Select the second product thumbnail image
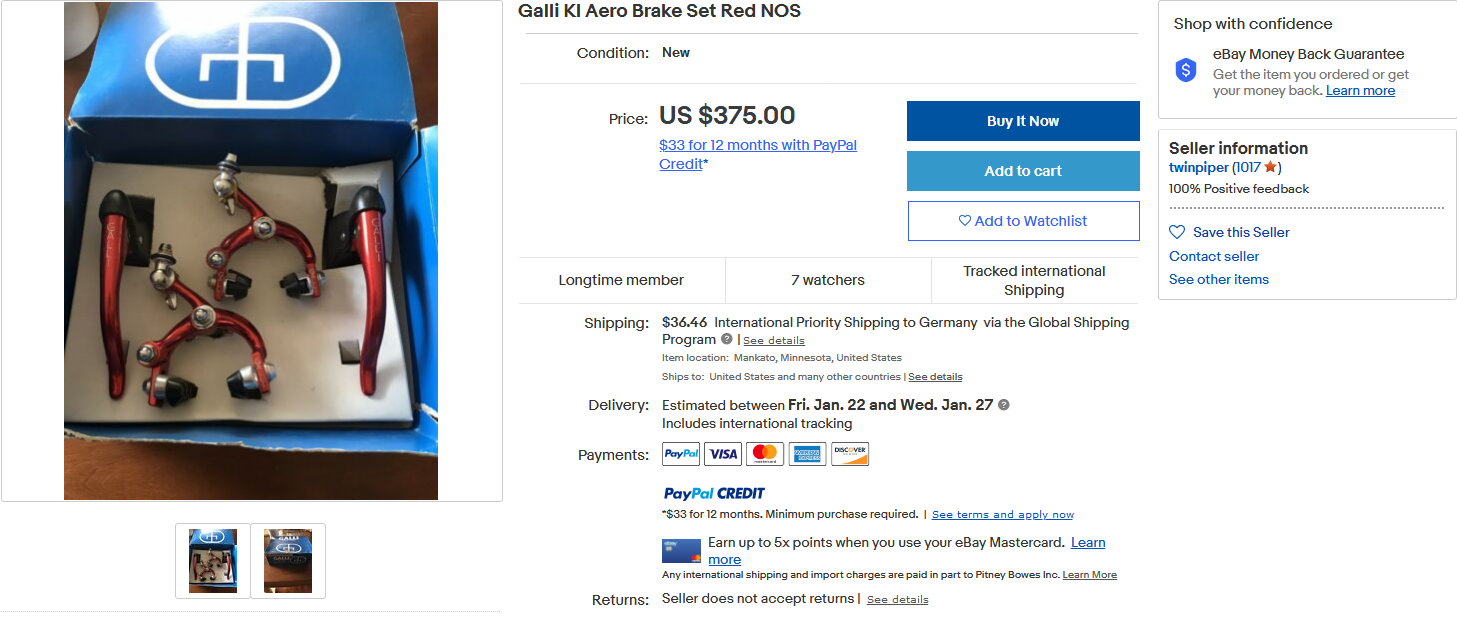 click(288, 561)
